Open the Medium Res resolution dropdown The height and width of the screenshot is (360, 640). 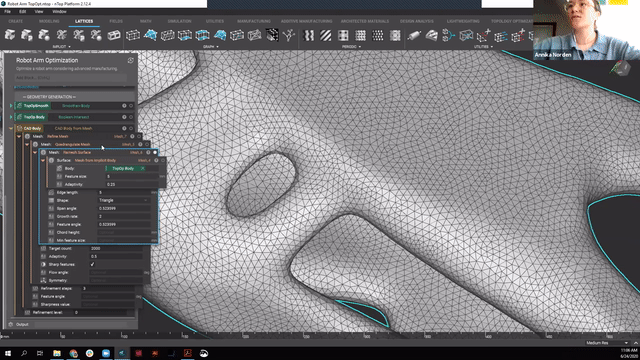[607, 343]
